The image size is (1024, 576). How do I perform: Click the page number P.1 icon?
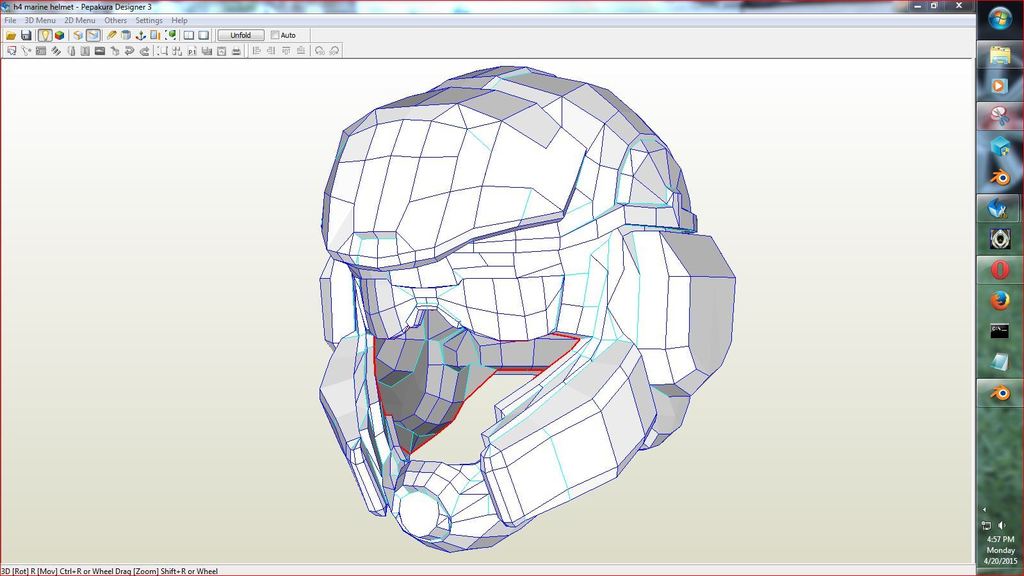[x=192, y=51]
